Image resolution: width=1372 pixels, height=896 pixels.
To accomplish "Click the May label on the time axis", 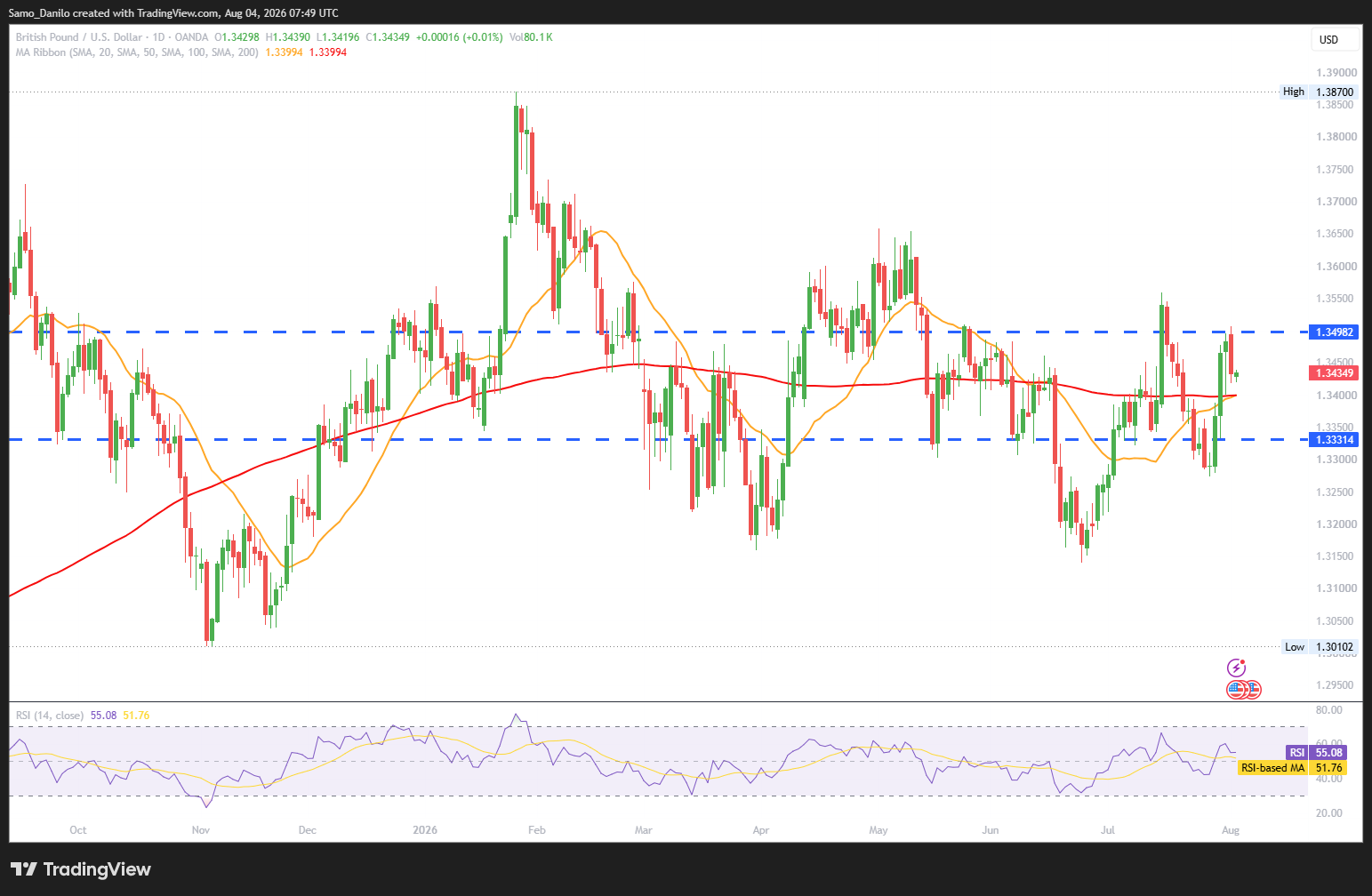I will tap(879, 830).
